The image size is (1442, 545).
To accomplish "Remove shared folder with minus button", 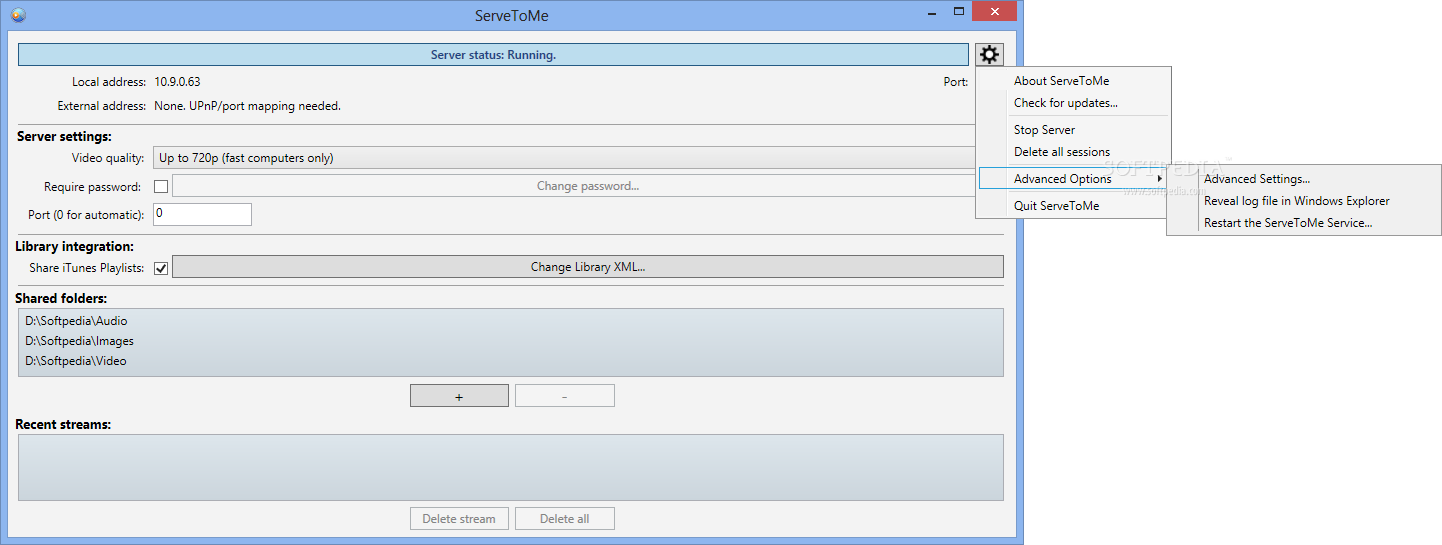I will click(x=565, y=396).
